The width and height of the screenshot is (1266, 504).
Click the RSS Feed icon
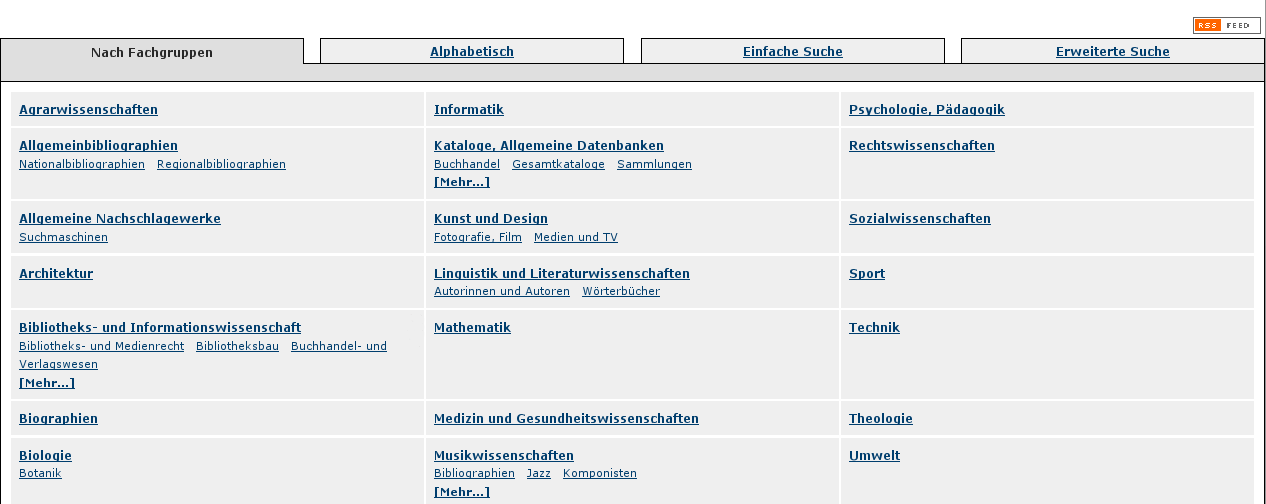[x=1226, y=25]
